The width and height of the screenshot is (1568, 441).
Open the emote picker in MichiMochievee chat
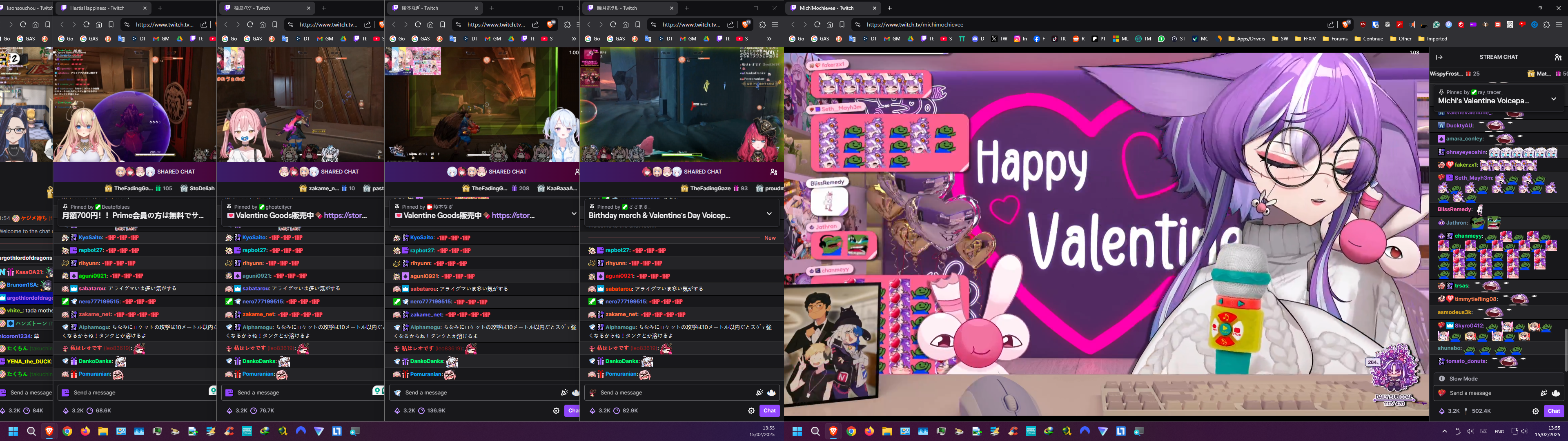(x=1556, y=394)
